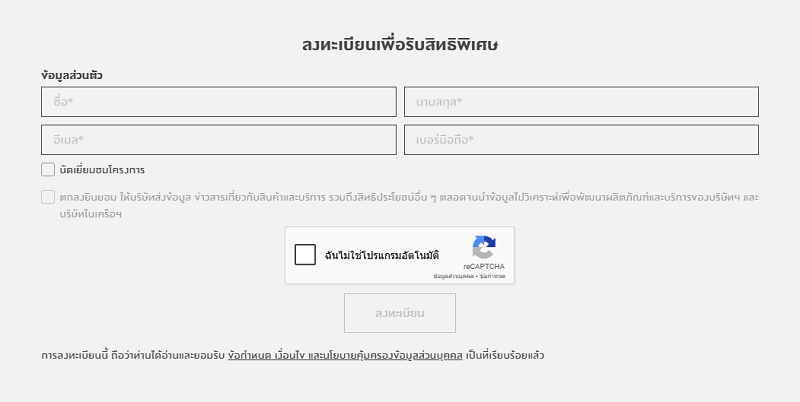Check the ตกลงยินยอม consent checkbox
800x402 pixels.
click(48, 197)
